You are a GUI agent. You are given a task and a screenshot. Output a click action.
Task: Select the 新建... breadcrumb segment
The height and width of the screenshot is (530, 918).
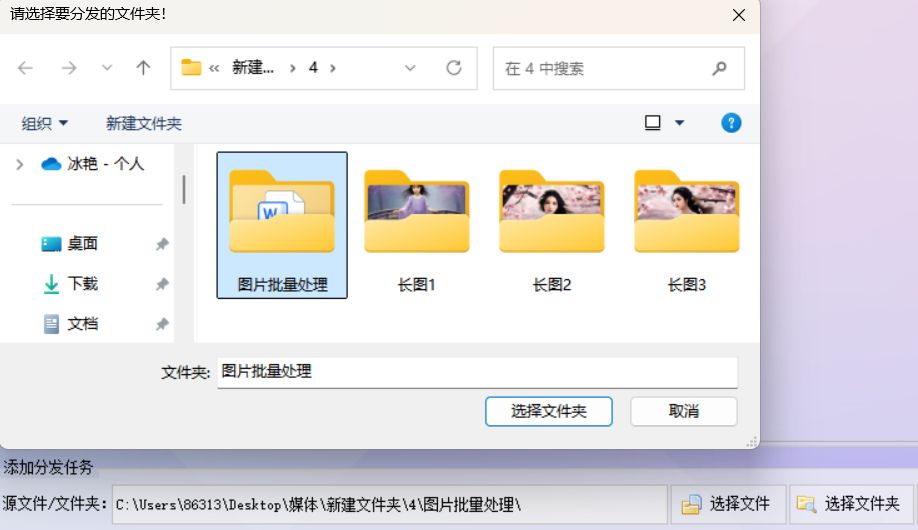[x=253, y=68]
